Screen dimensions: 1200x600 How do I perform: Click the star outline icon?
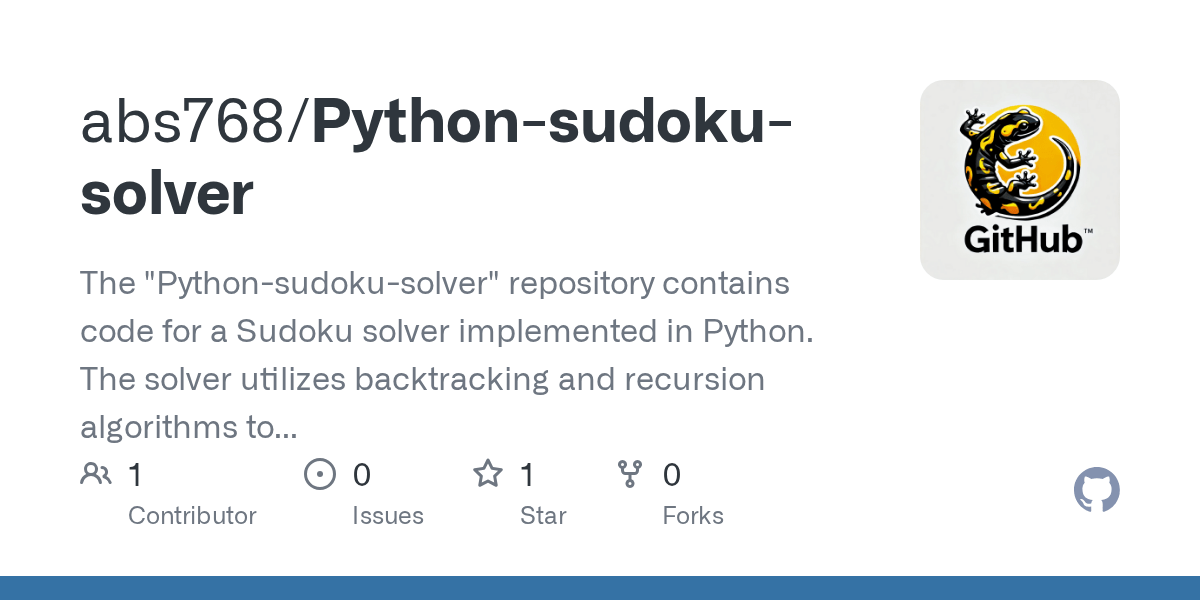click(x=488, y=473)
